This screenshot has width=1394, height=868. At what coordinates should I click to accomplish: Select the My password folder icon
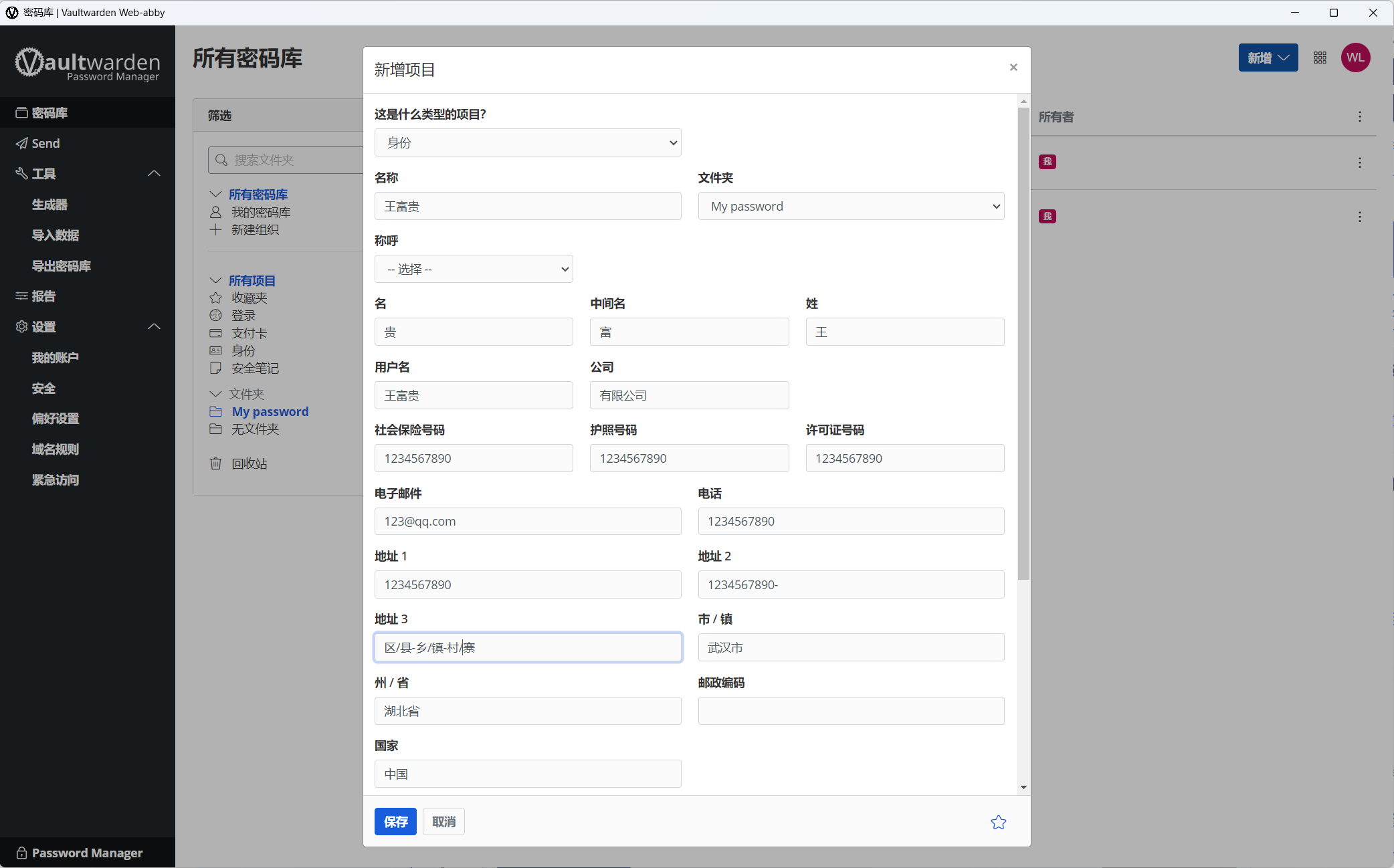tap(215, 411)
